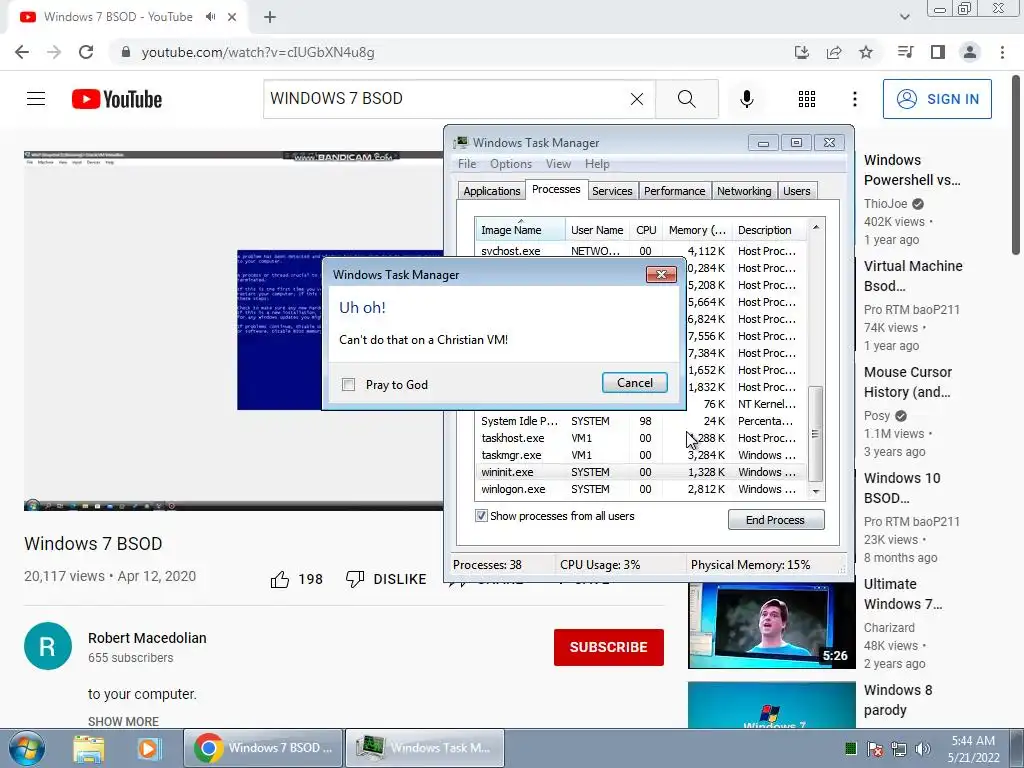Click the Ultimate Windows 7 video thumbnail
The width and height of the screenshot is (1024, 768).
771,626
